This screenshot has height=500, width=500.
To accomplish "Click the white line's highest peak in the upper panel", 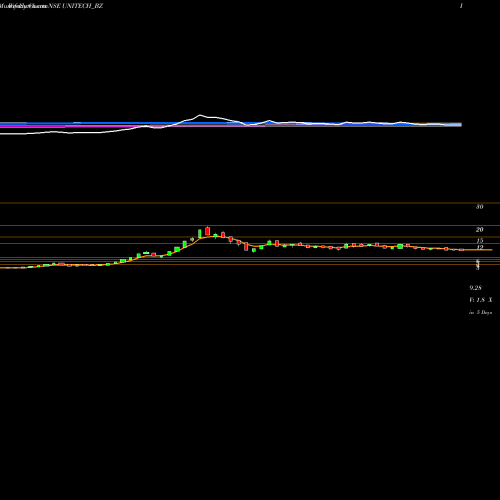I will click(200, 115).
